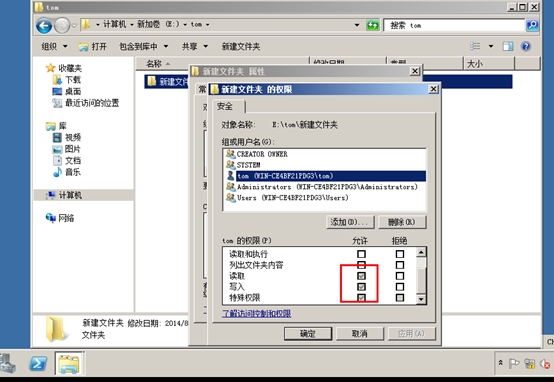554x382 pixels.
Task: Open the access control and permissions link
Action: pos(257,313)
